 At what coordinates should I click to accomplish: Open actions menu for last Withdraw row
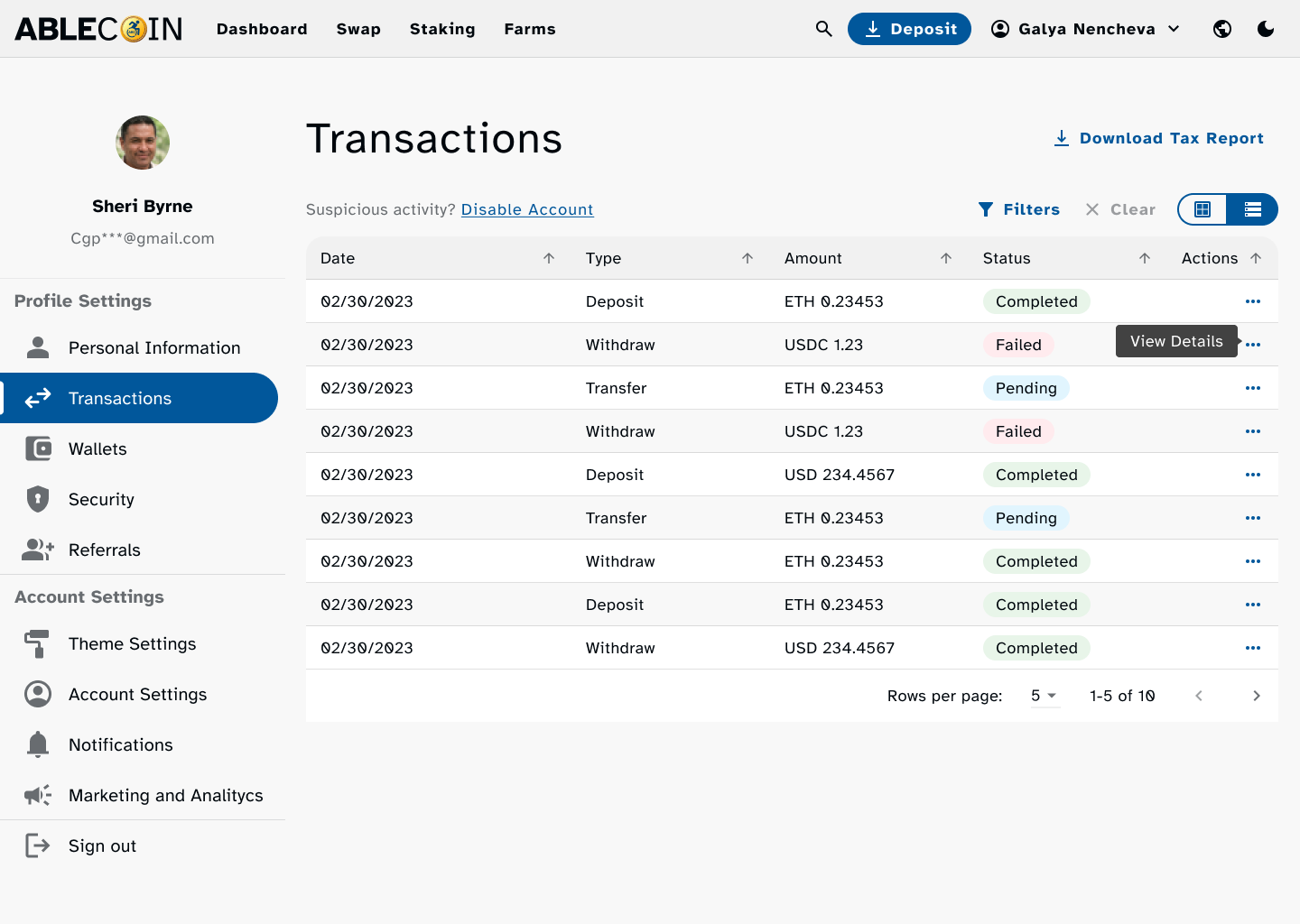click(1252, 648)
